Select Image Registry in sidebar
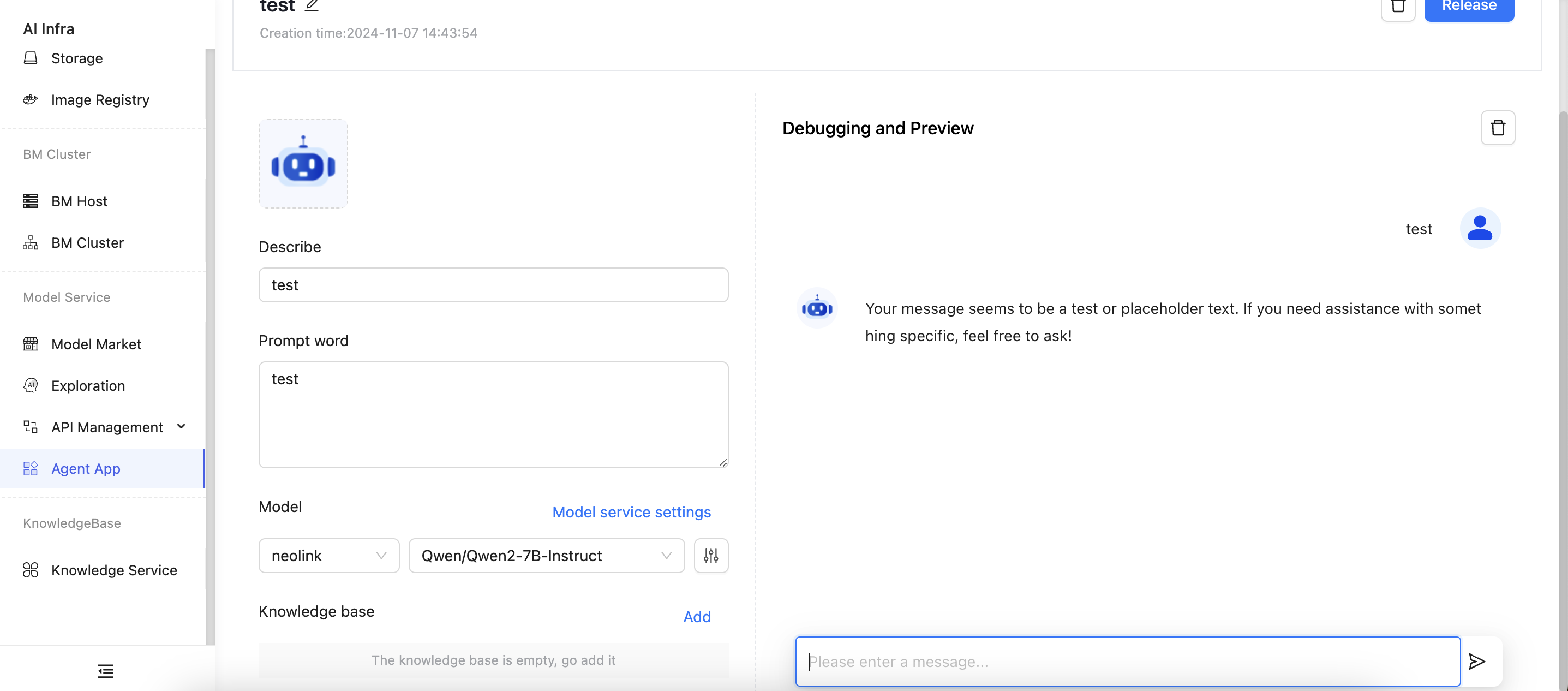 [100, 99]
